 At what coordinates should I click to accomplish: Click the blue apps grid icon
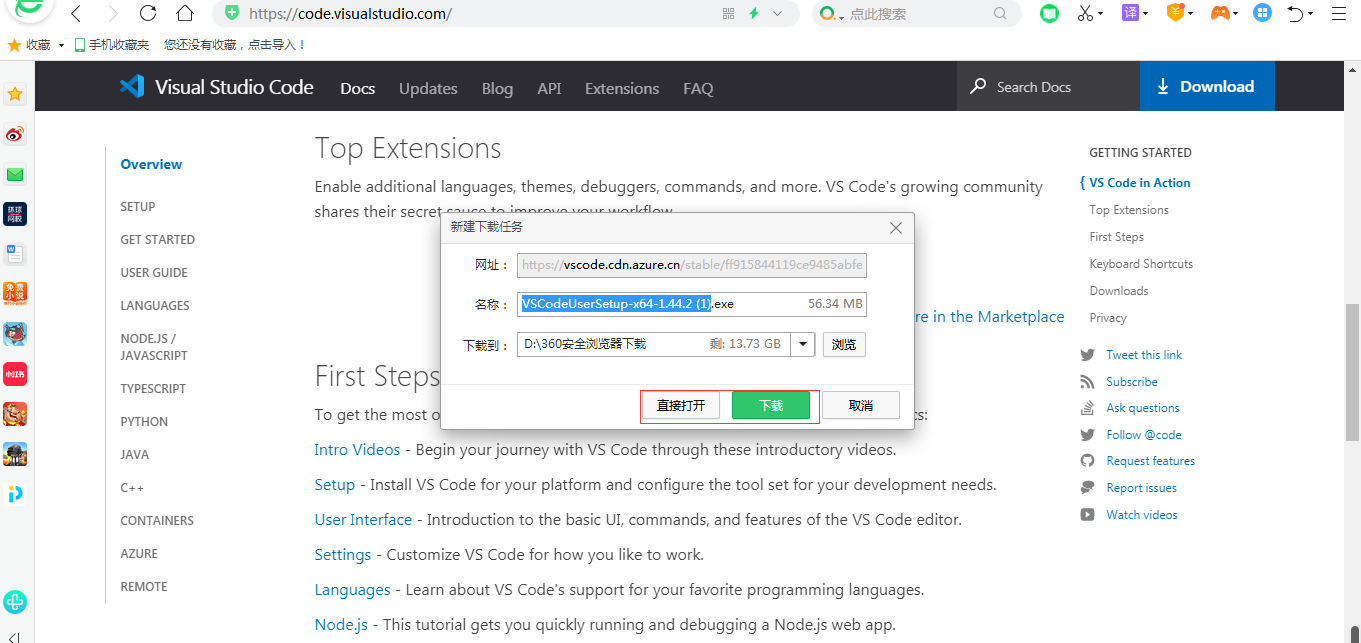pos(1263,14)
